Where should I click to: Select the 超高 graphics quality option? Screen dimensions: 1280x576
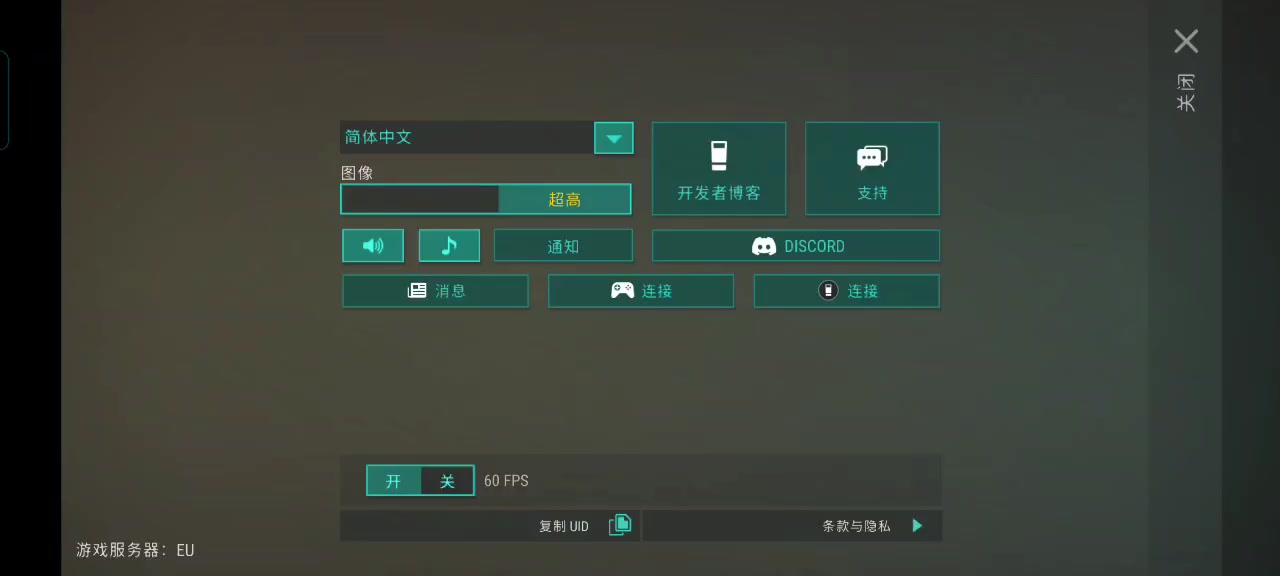tap(565, 199)
